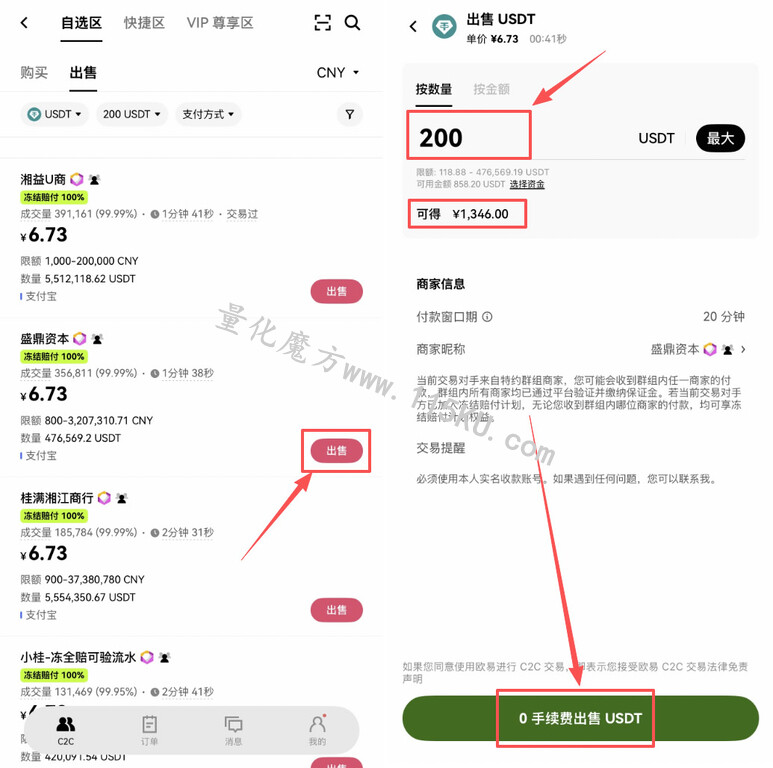Open the CNY currency selector
The width and height of the screenshot is (773, 768).
coord(338,72)
